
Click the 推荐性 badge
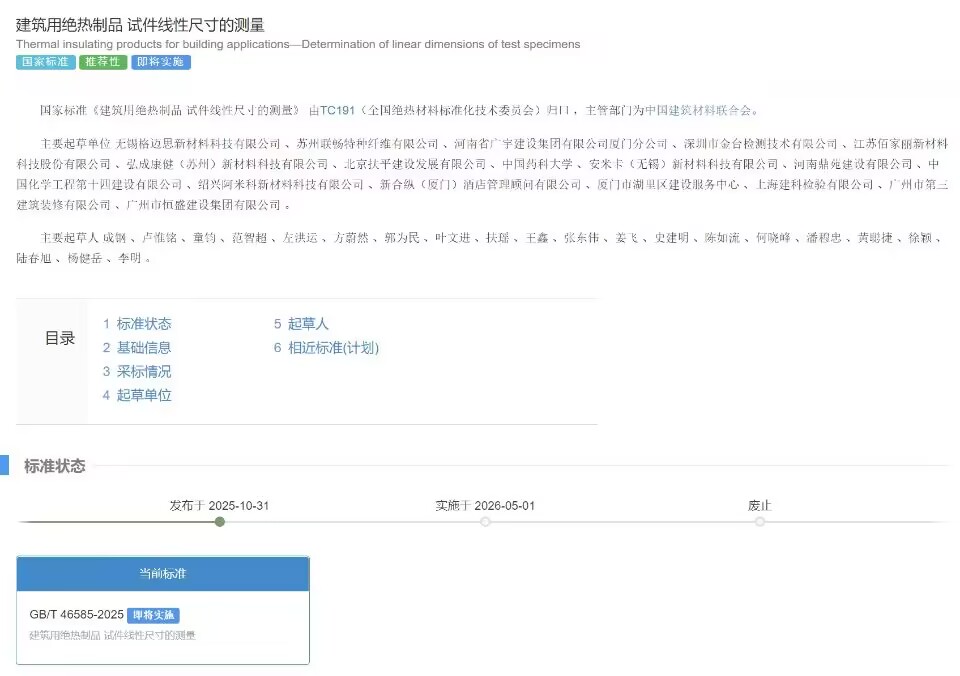click(x=102, y=62)
